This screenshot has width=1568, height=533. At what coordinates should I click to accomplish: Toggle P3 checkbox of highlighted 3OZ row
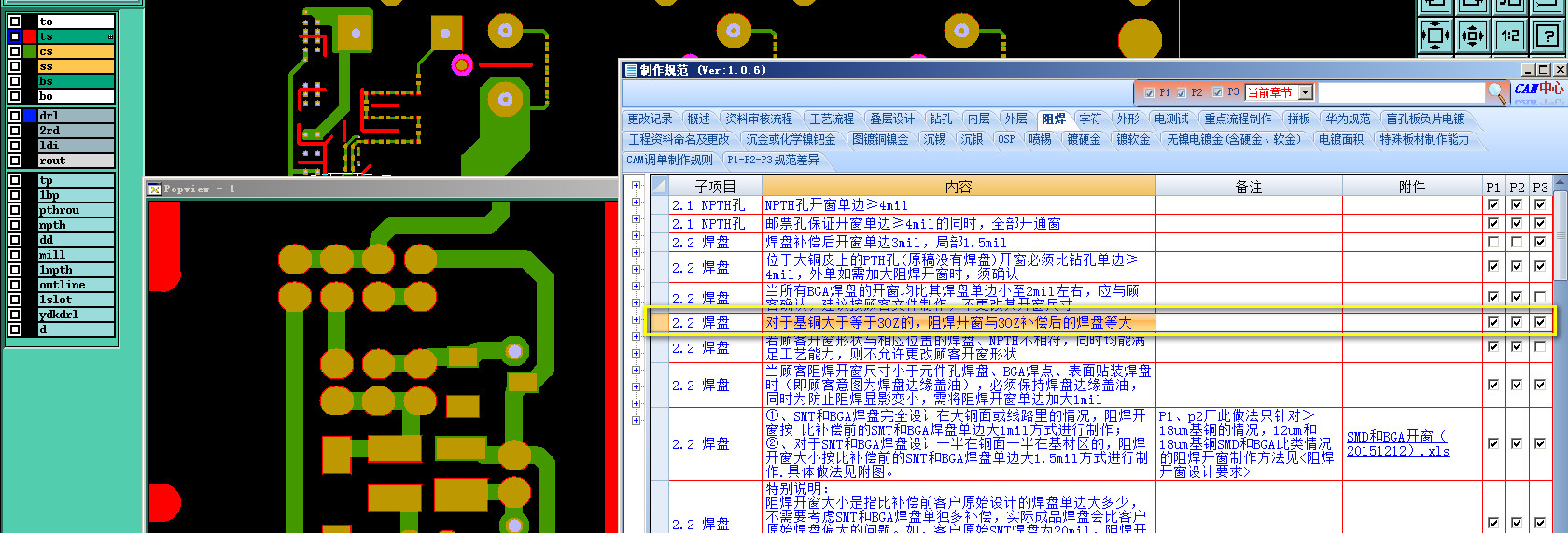coord(1540,322)
